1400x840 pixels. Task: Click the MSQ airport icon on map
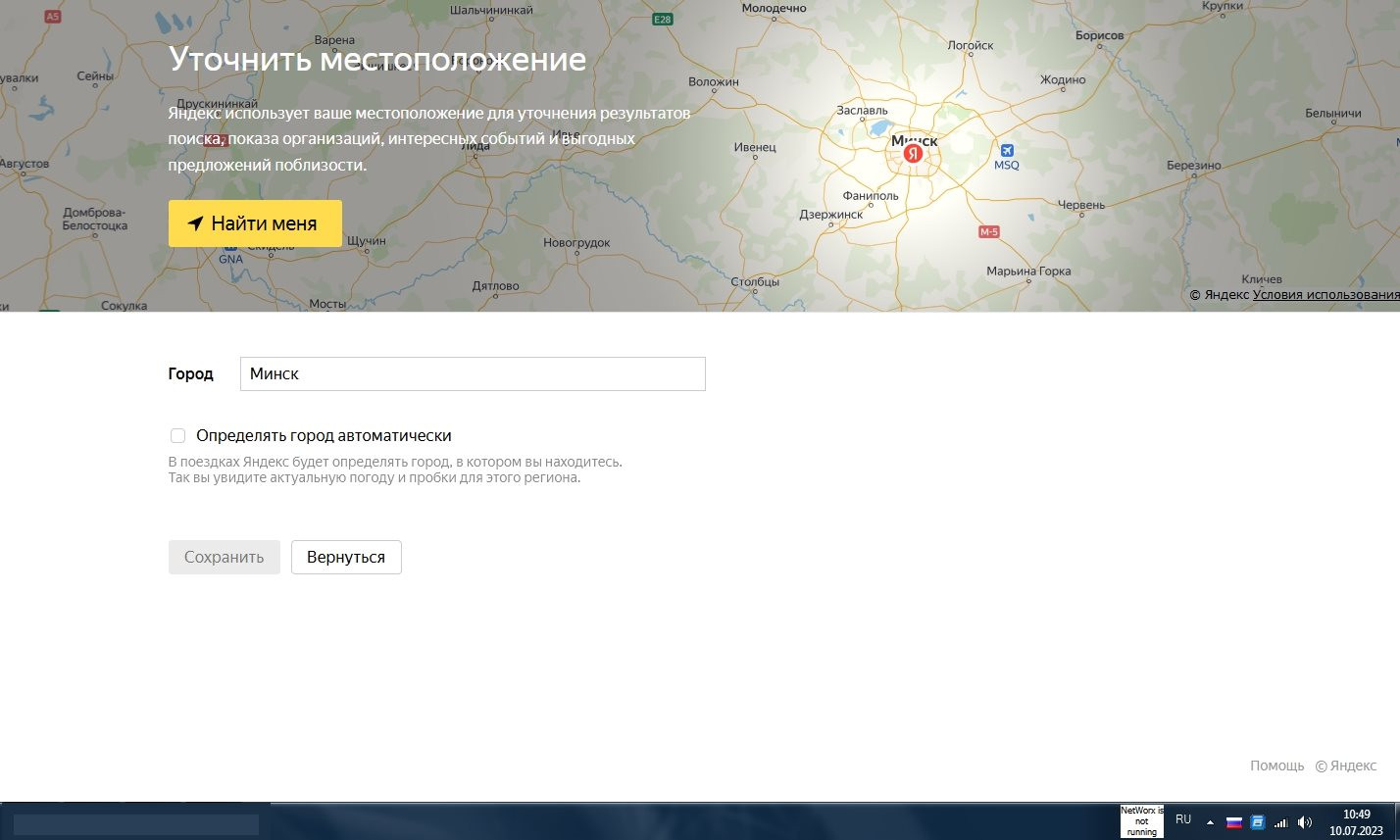tap(1006, 151)
